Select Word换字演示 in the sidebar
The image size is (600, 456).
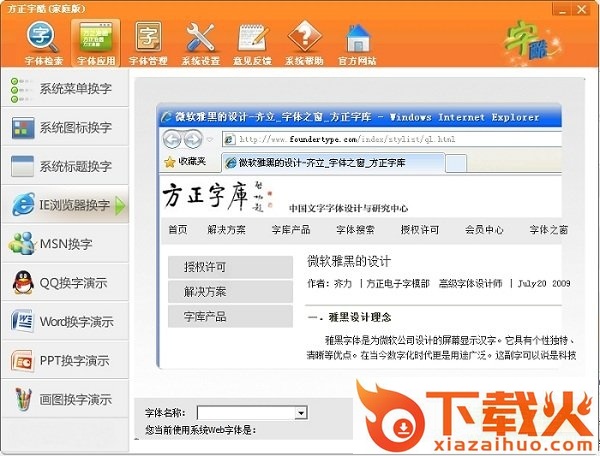click(x=65, y=322)
